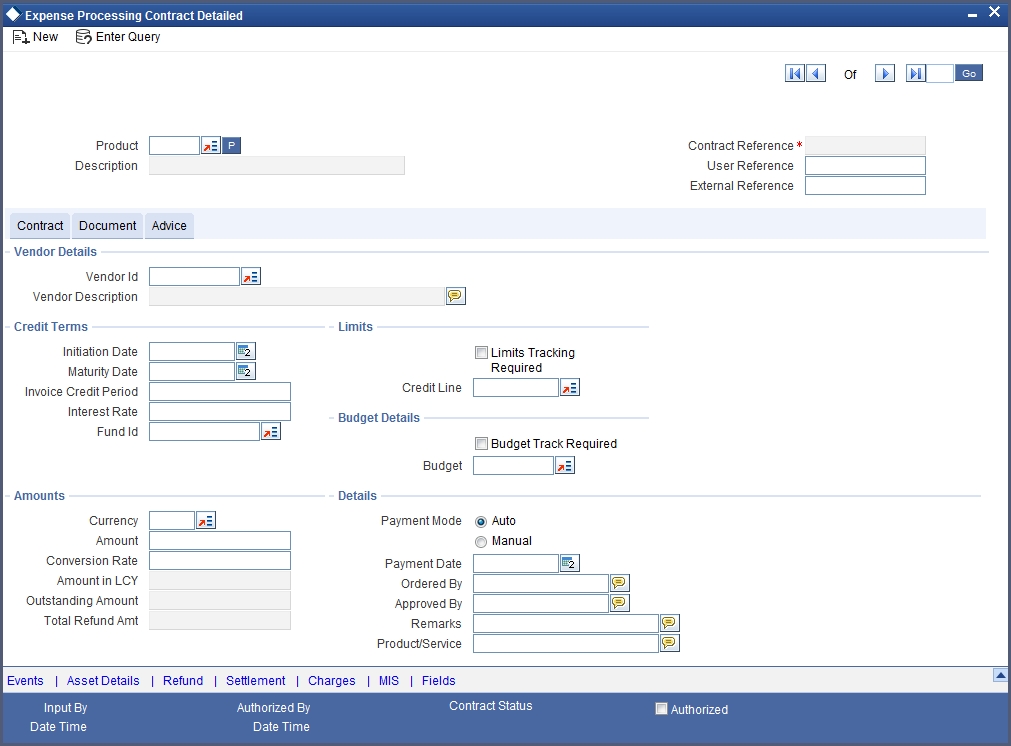This screenshot has height=746, width=1011.
Task: Open the MIS link
Action: point(389,681)
